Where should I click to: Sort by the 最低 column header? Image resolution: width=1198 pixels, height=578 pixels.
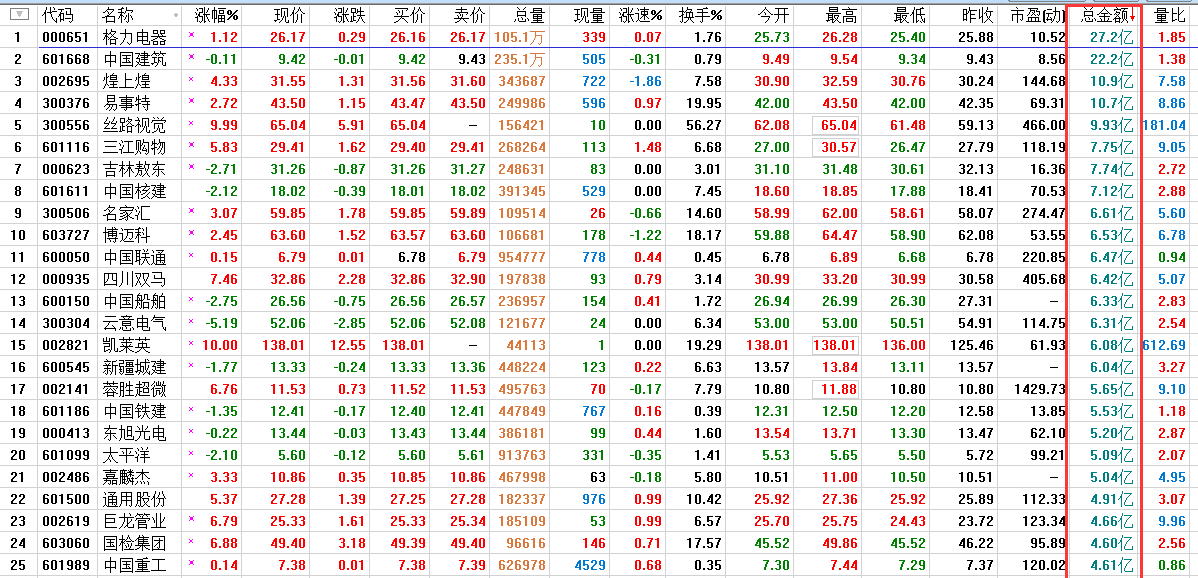coord(909,14)
